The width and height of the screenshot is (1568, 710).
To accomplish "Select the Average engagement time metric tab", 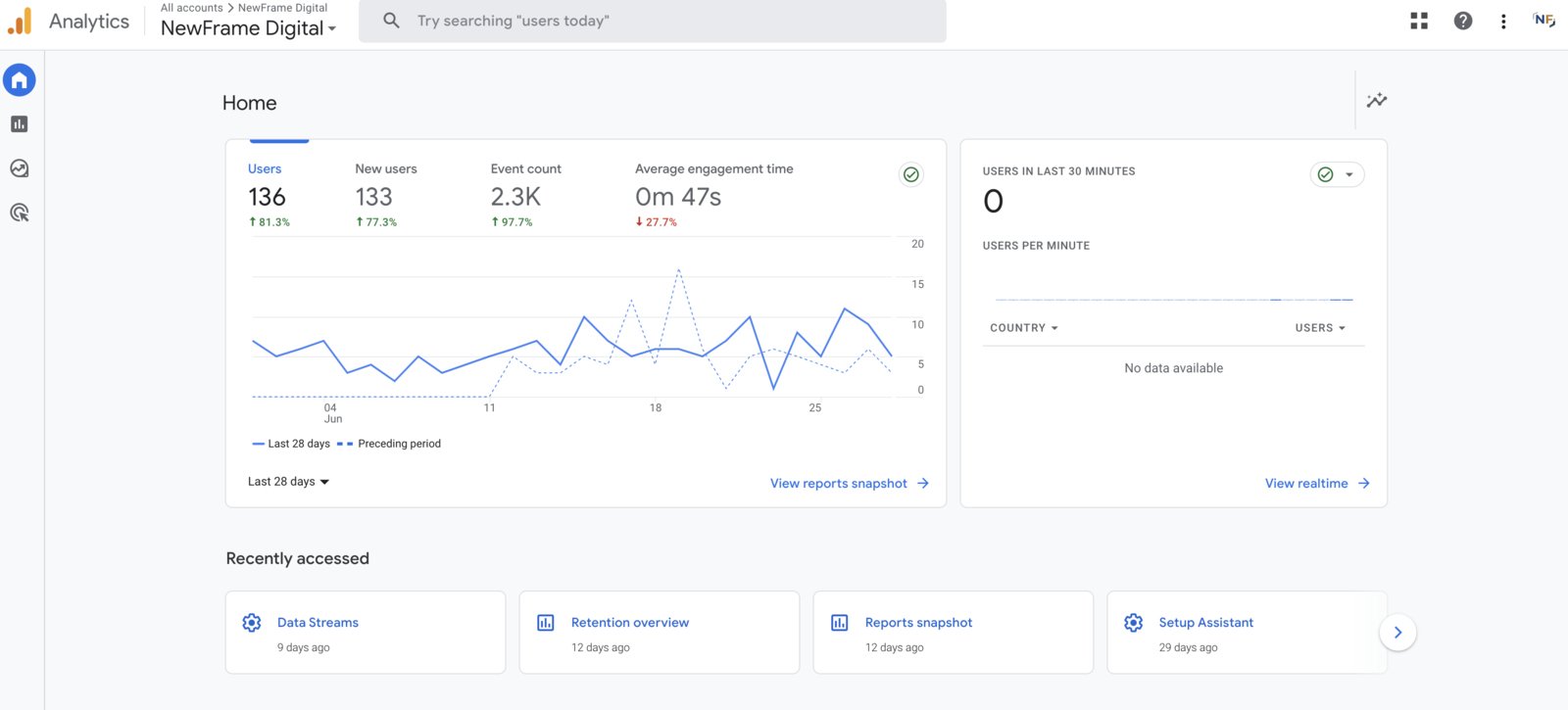I will click(x=714, y=195).
